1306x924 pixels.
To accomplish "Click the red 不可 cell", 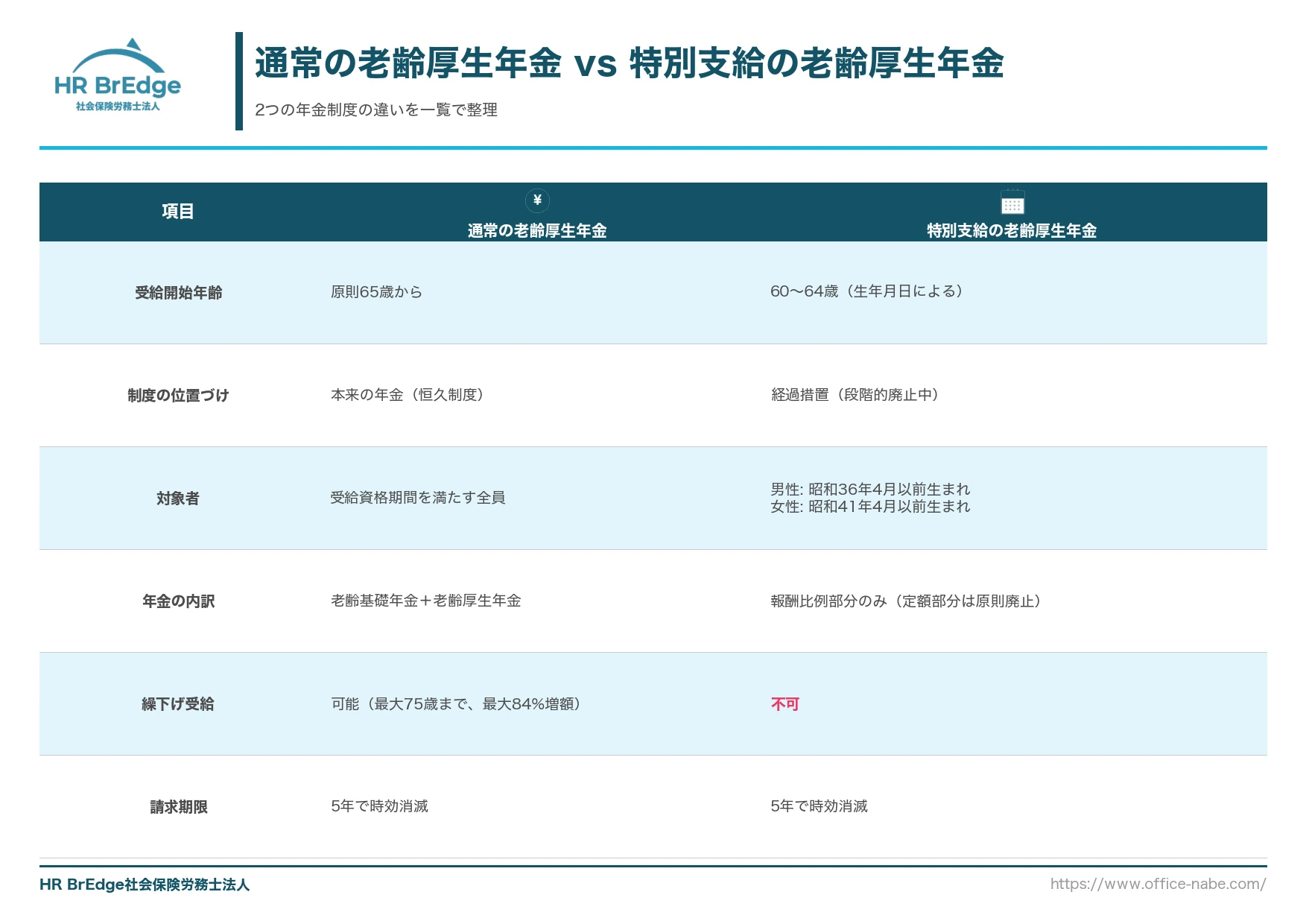I will click(x=785, y=704).
